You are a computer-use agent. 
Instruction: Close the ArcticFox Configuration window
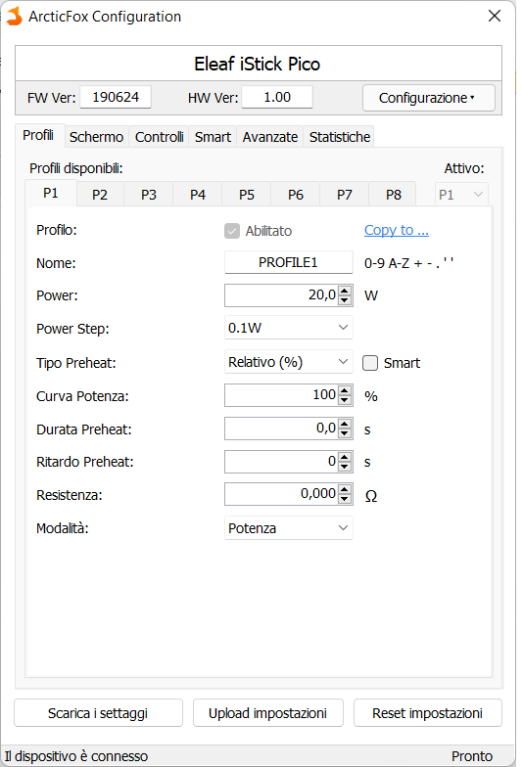pyautogui.click(x=494, y=16)
